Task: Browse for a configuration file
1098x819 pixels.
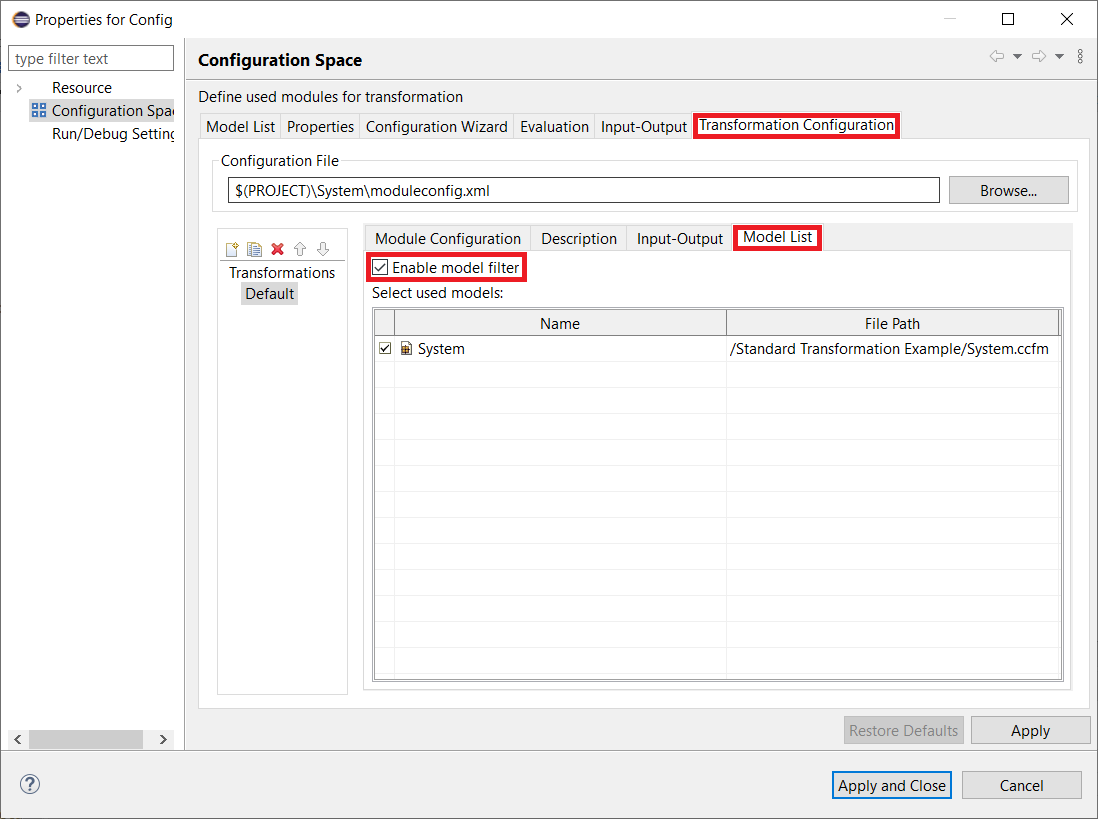Action: [x=1008, y=190]
